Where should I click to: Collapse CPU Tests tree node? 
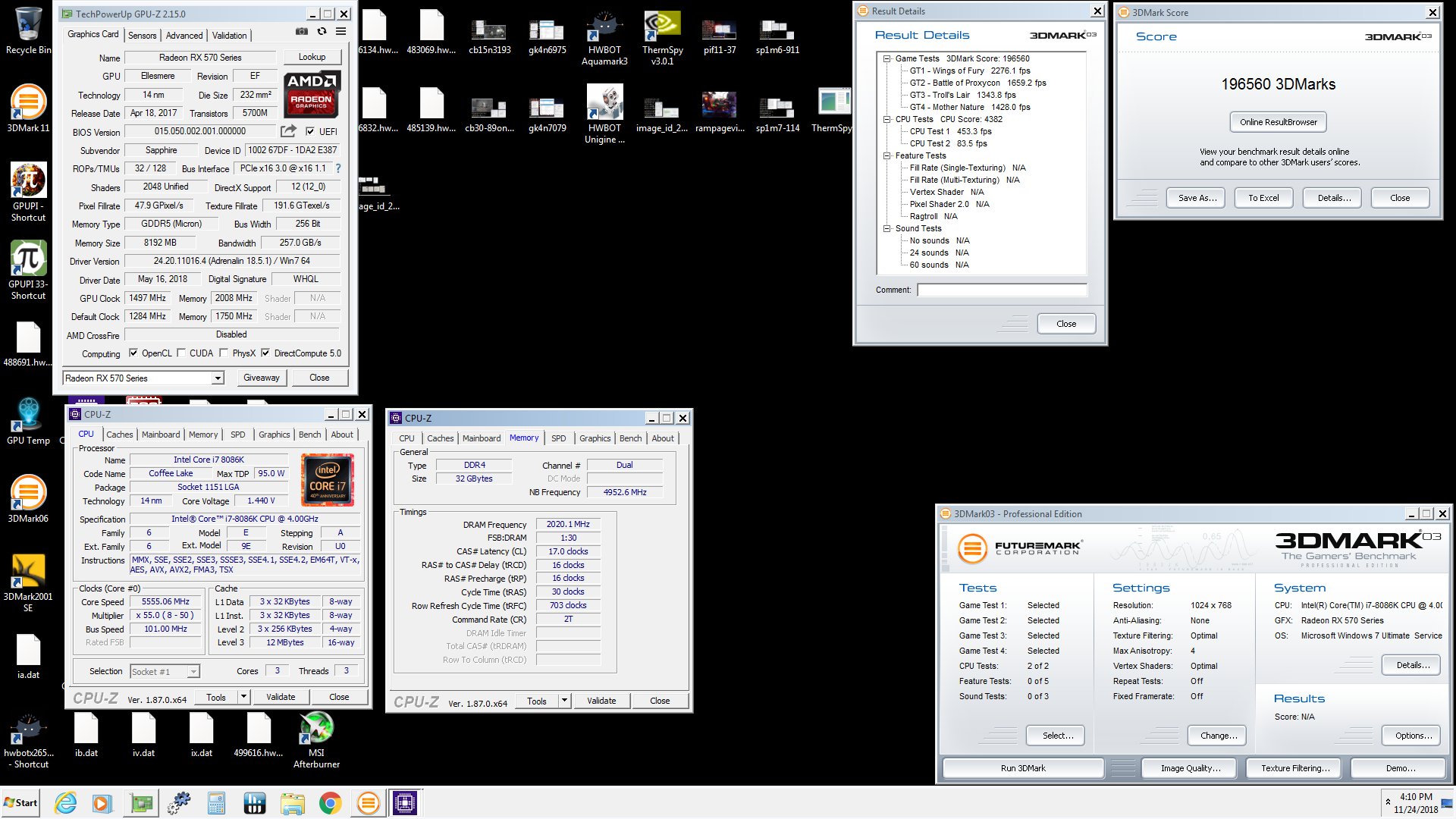pos(886,119)
